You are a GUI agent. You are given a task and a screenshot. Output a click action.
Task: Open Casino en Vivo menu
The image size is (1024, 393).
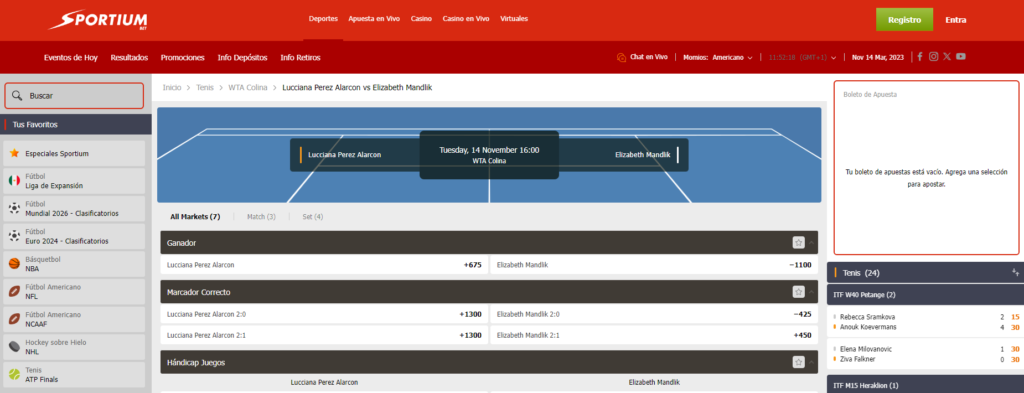[x=466, y=19]
